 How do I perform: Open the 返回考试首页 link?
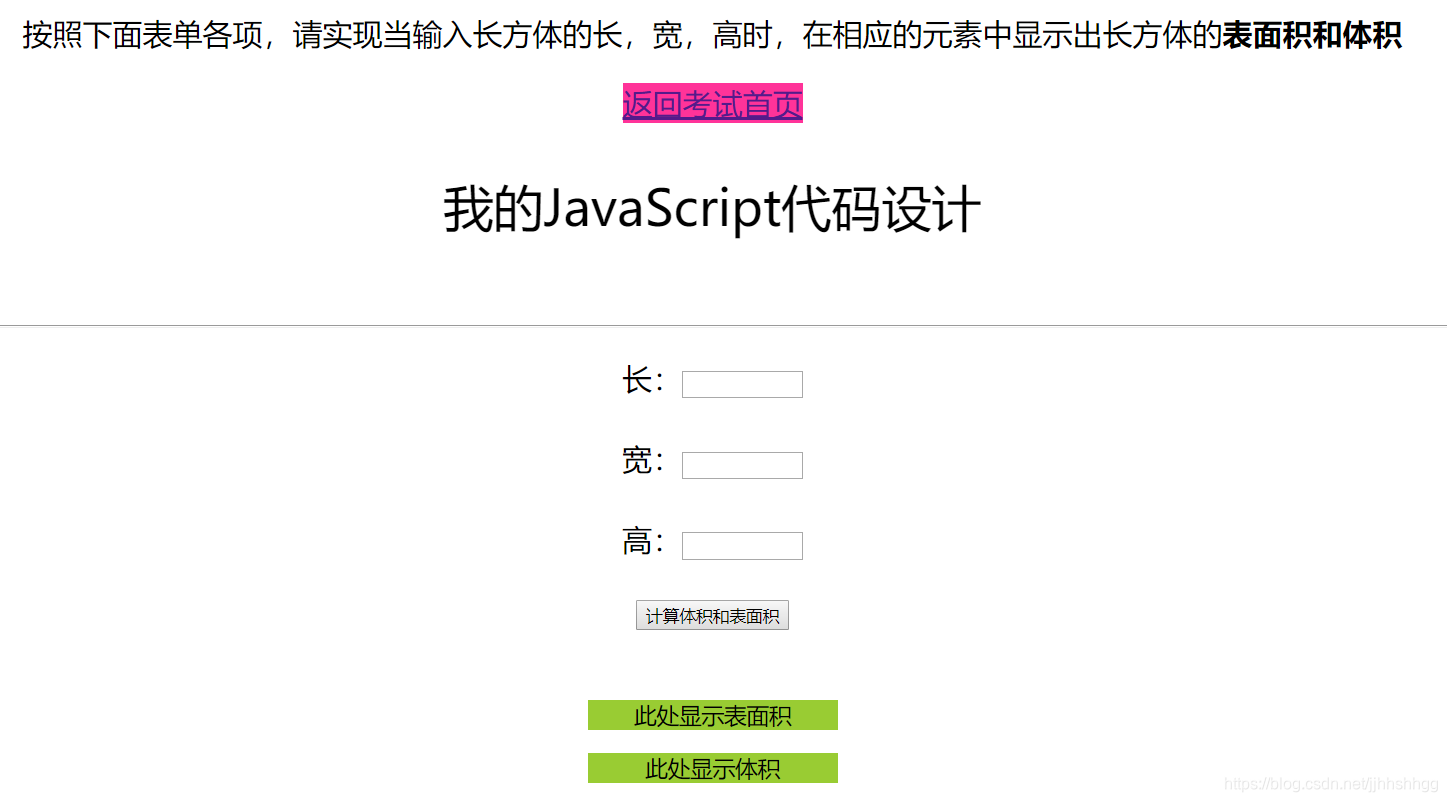pos(712,103)
